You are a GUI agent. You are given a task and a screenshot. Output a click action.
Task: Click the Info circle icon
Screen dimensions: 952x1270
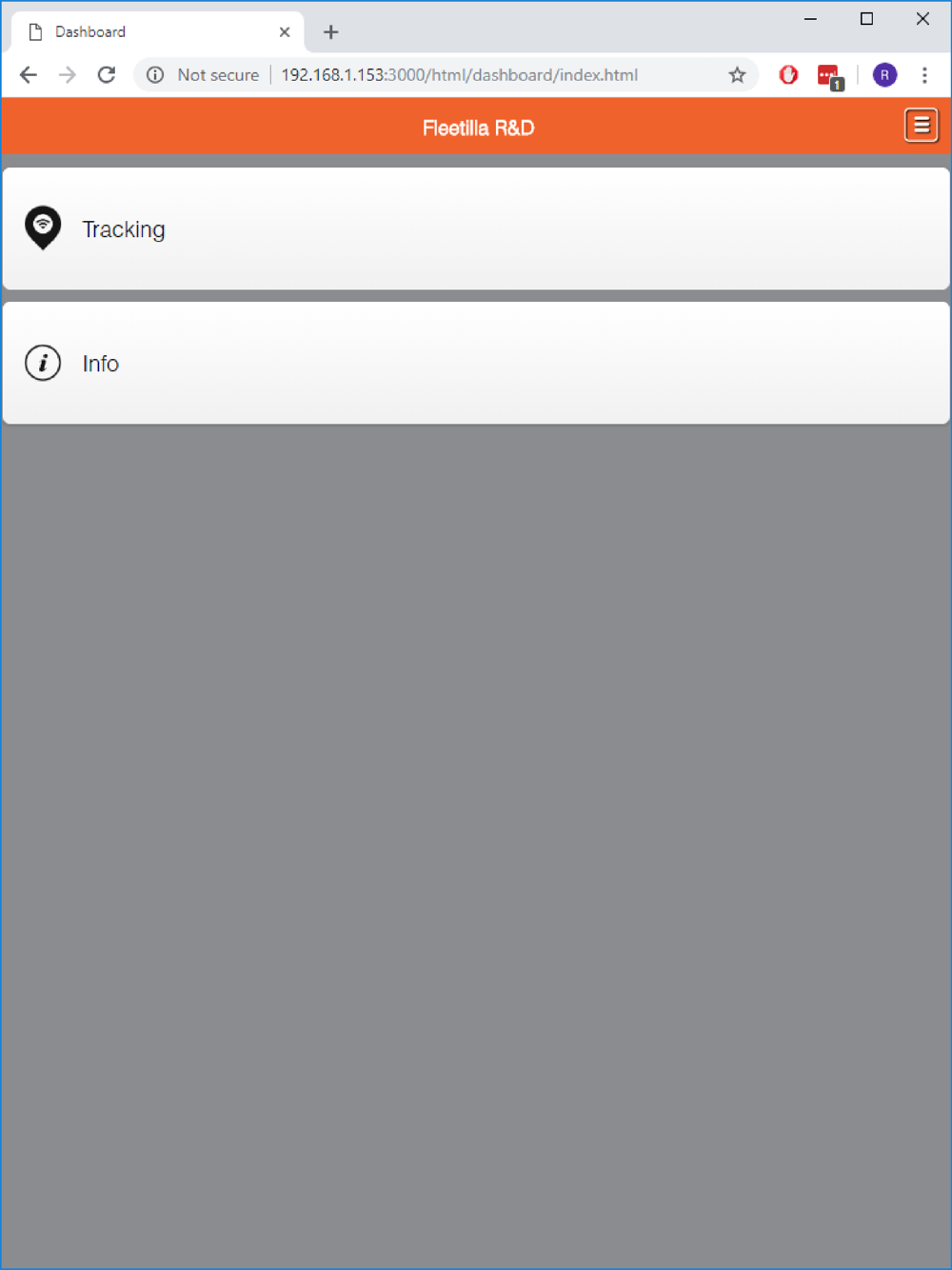(43, 363)
